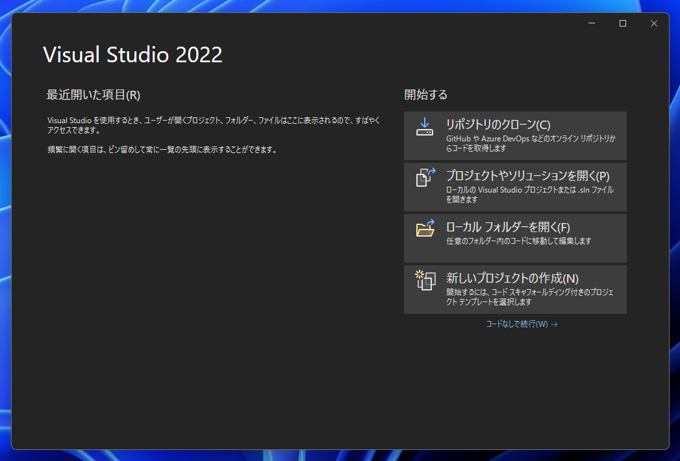Click the Visual Studio 2022 title text

(x=133, y=55)
